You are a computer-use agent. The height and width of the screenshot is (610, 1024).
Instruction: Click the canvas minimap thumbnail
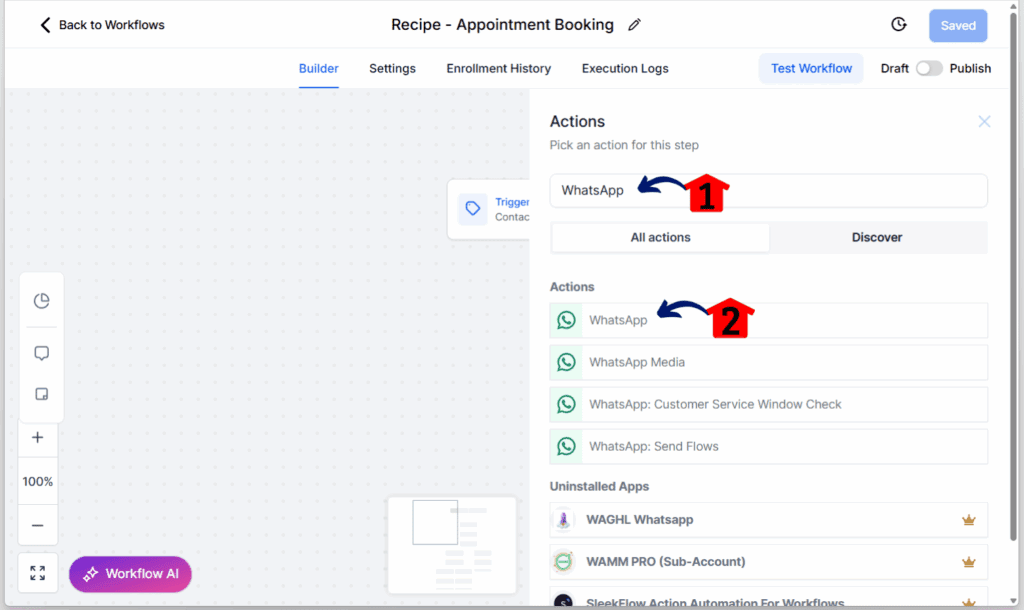pos(452,545)
